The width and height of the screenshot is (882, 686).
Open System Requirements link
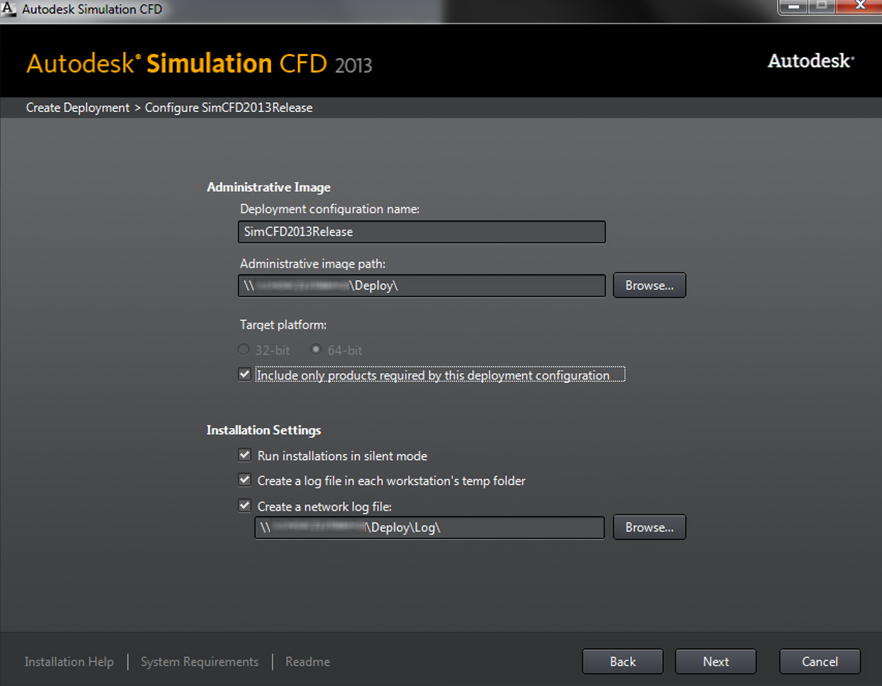pyautogui.click(x=199, y=662)
